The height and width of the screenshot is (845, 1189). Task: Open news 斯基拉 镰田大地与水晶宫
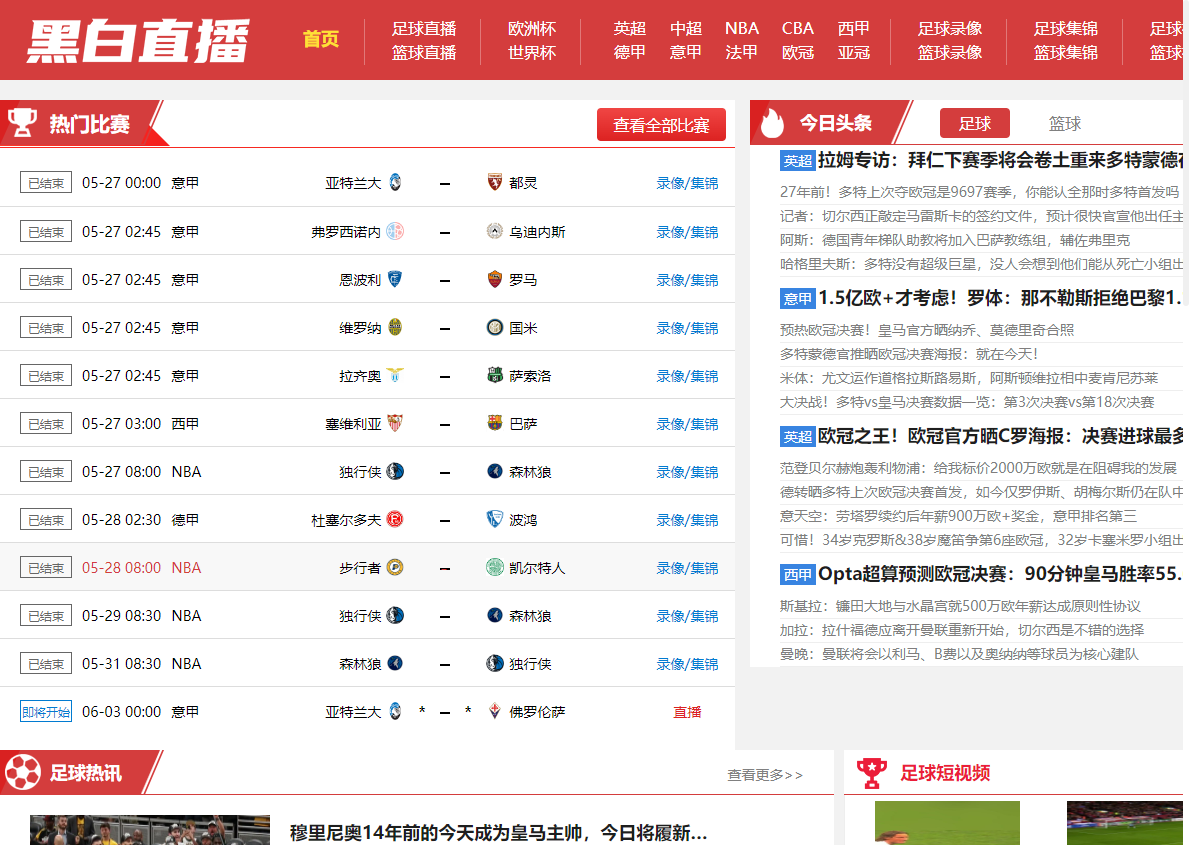tap(960, 606)
